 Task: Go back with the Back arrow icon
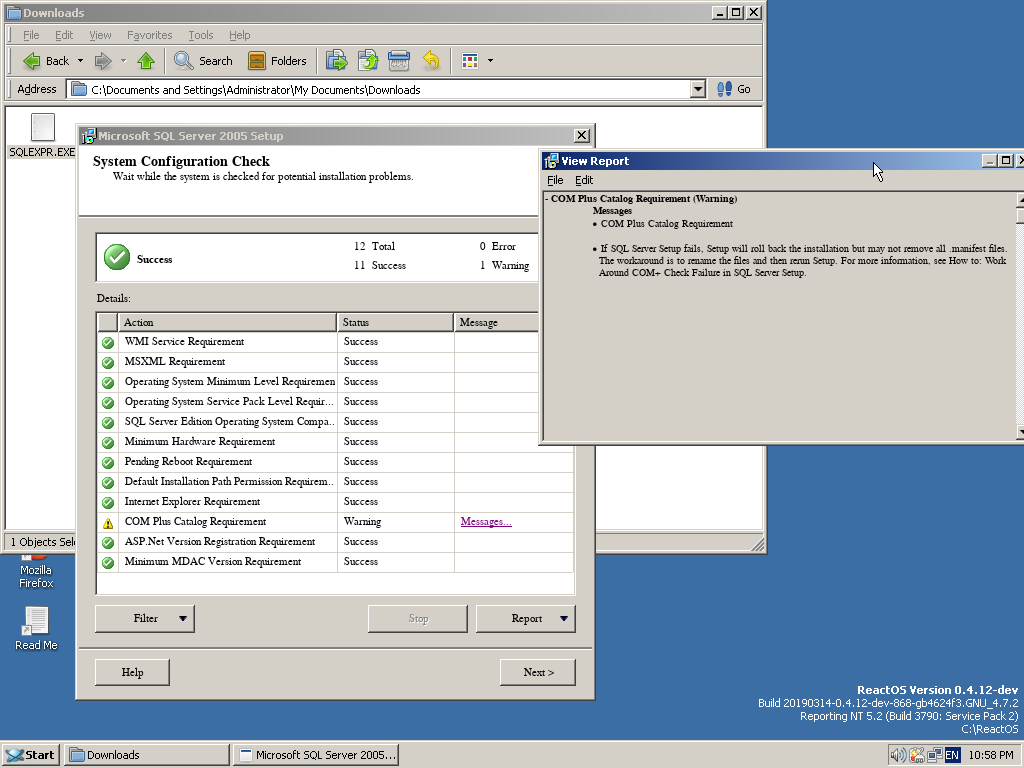pos(31,61)
